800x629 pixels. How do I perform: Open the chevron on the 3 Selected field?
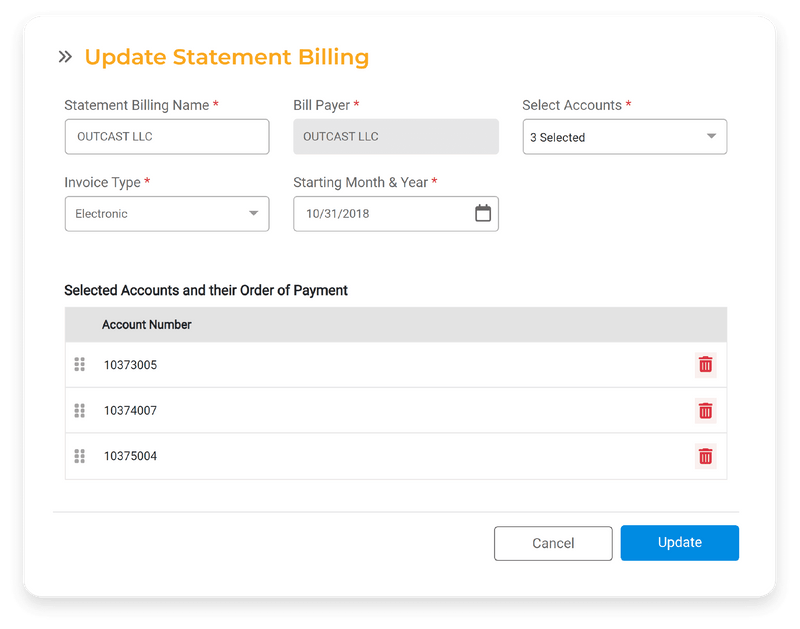[713, 137]
